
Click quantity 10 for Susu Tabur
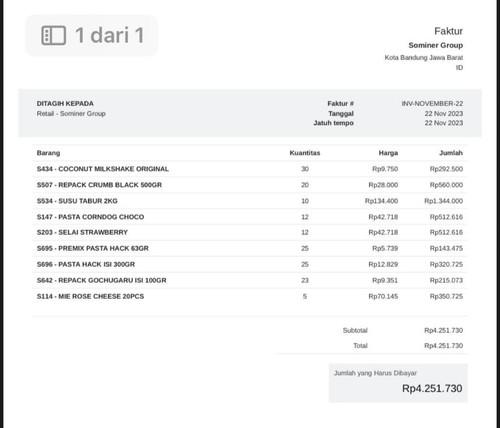pos(305,201)
